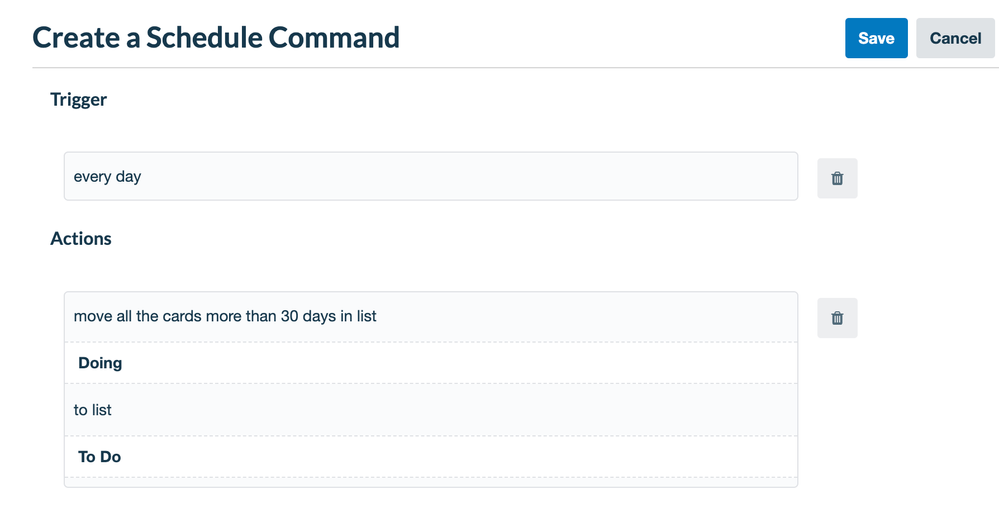
Task: Click the "Actions" section label
Action: pyautogui.click(x=81, y=238)
